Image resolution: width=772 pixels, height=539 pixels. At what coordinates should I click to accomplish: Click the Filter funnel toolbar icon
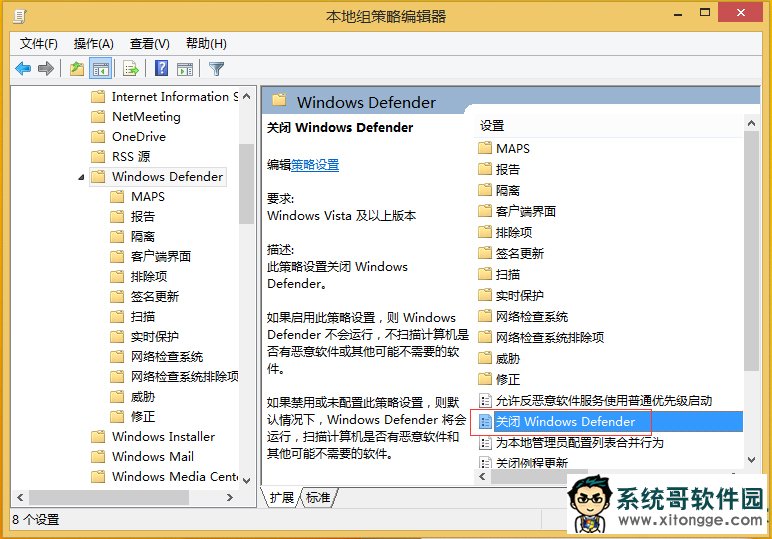click(216, 68)
